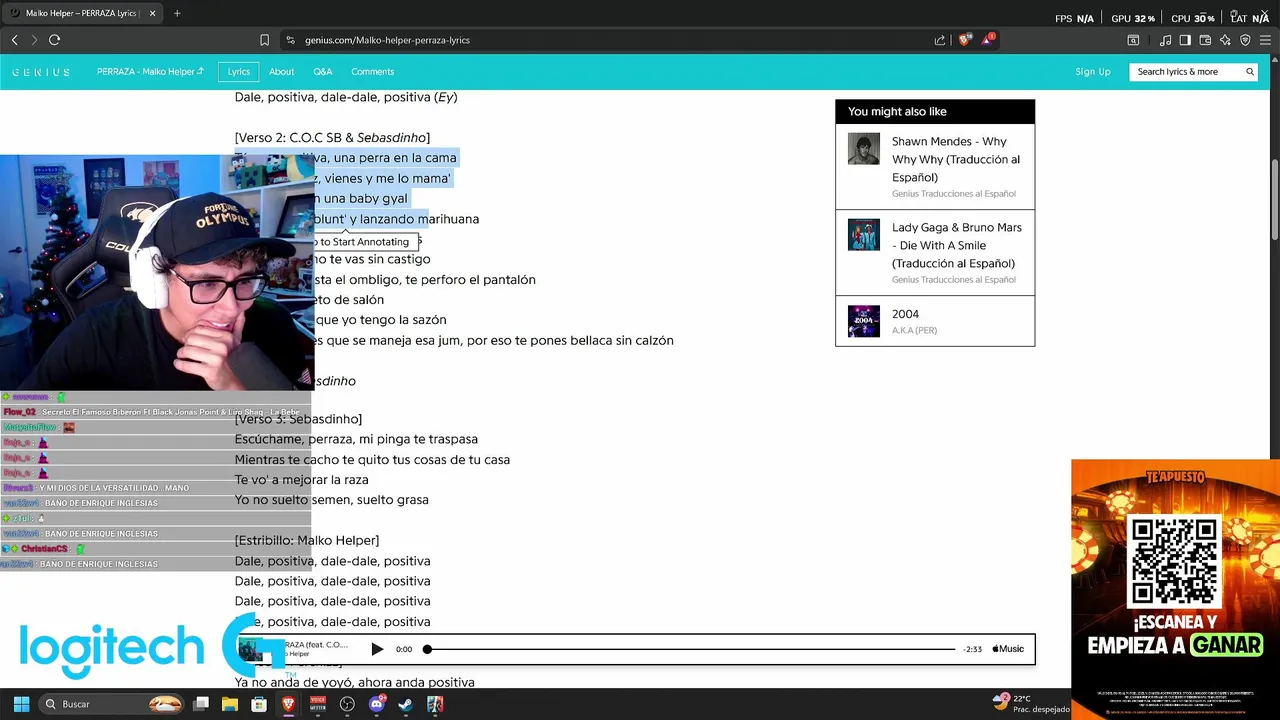Screen dimensions: 1280x720
Task: Open File Explorer from the taskbar
Action: (230, 704)
